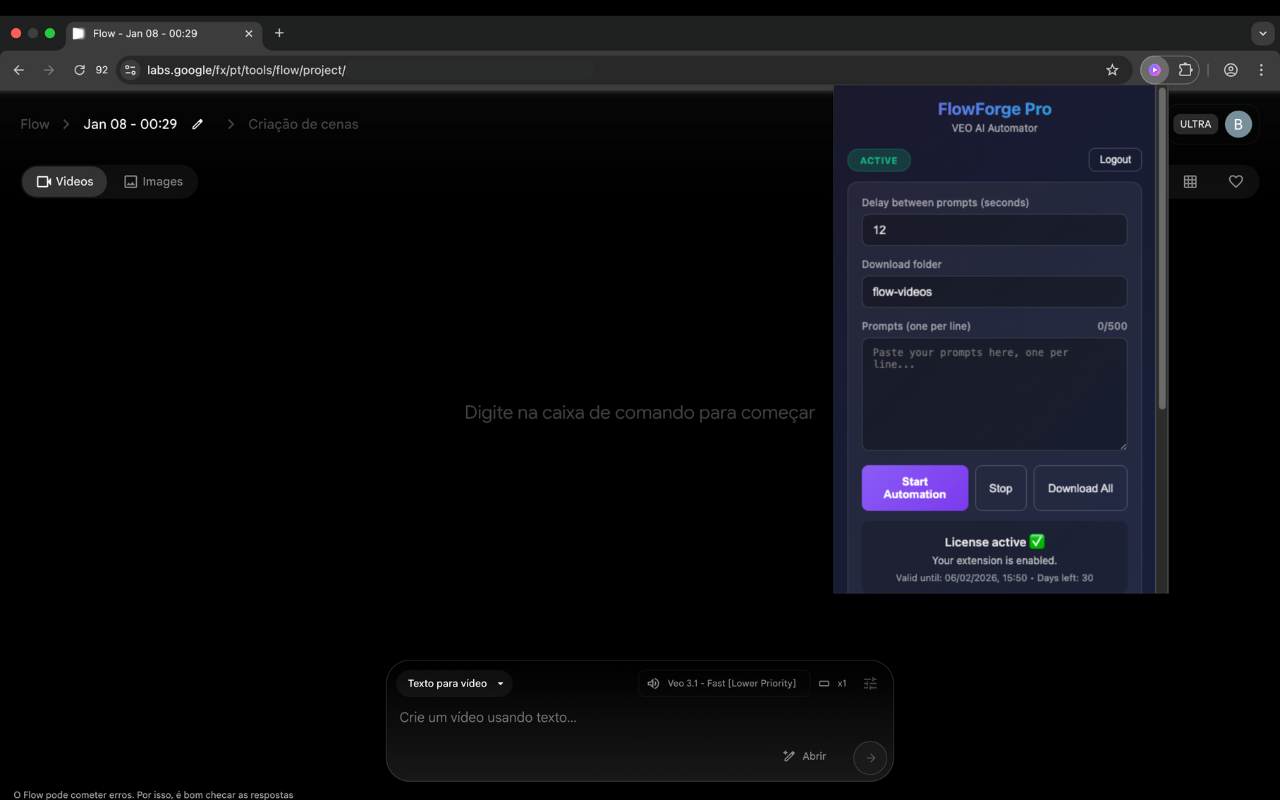This screenshot has height=800, width=1280.
Task: Open Chrome's three-dot menu
Action: [x=1261, y=70]
